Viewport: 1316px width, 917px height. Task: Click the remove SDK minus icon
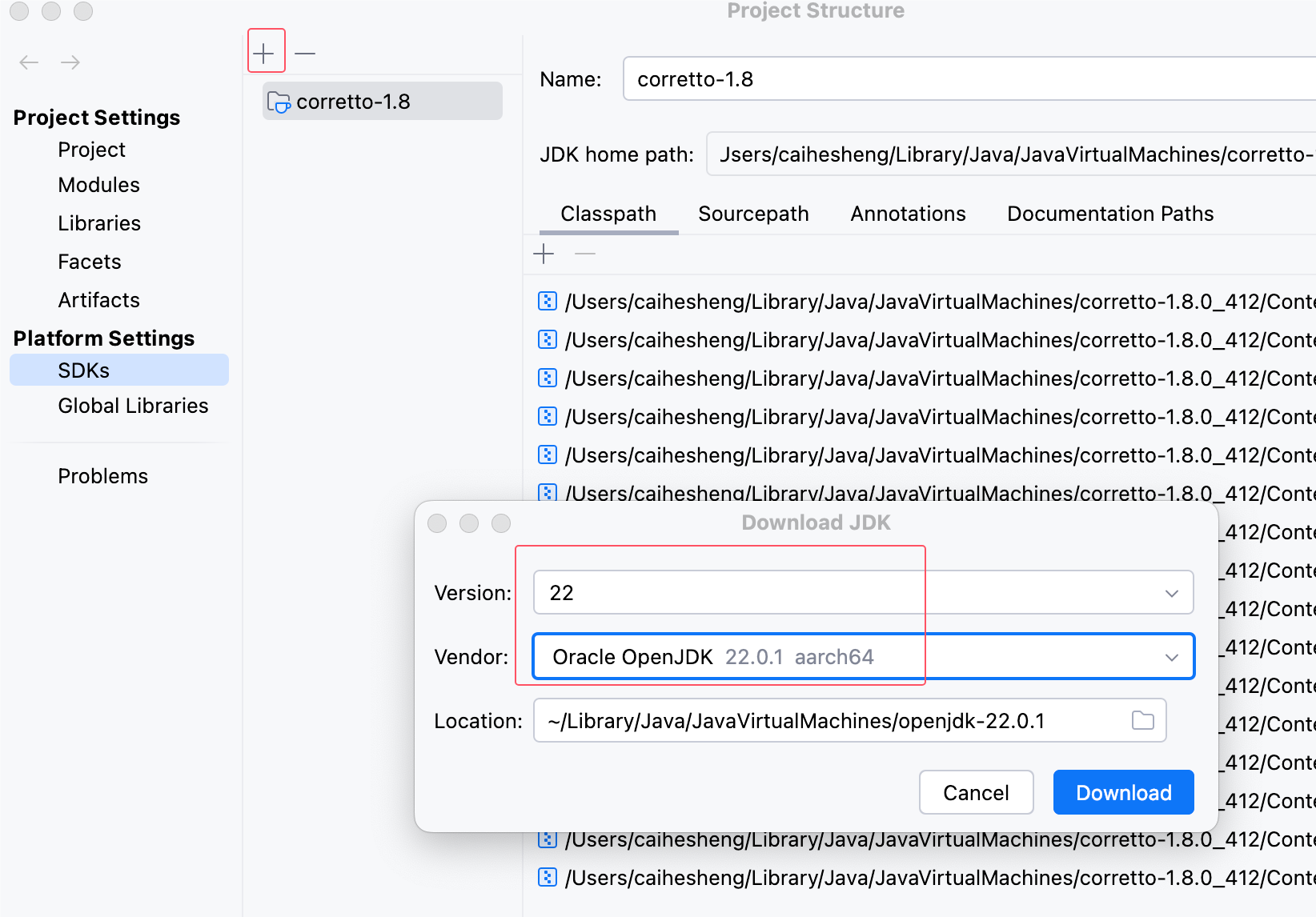coord(305,54)
